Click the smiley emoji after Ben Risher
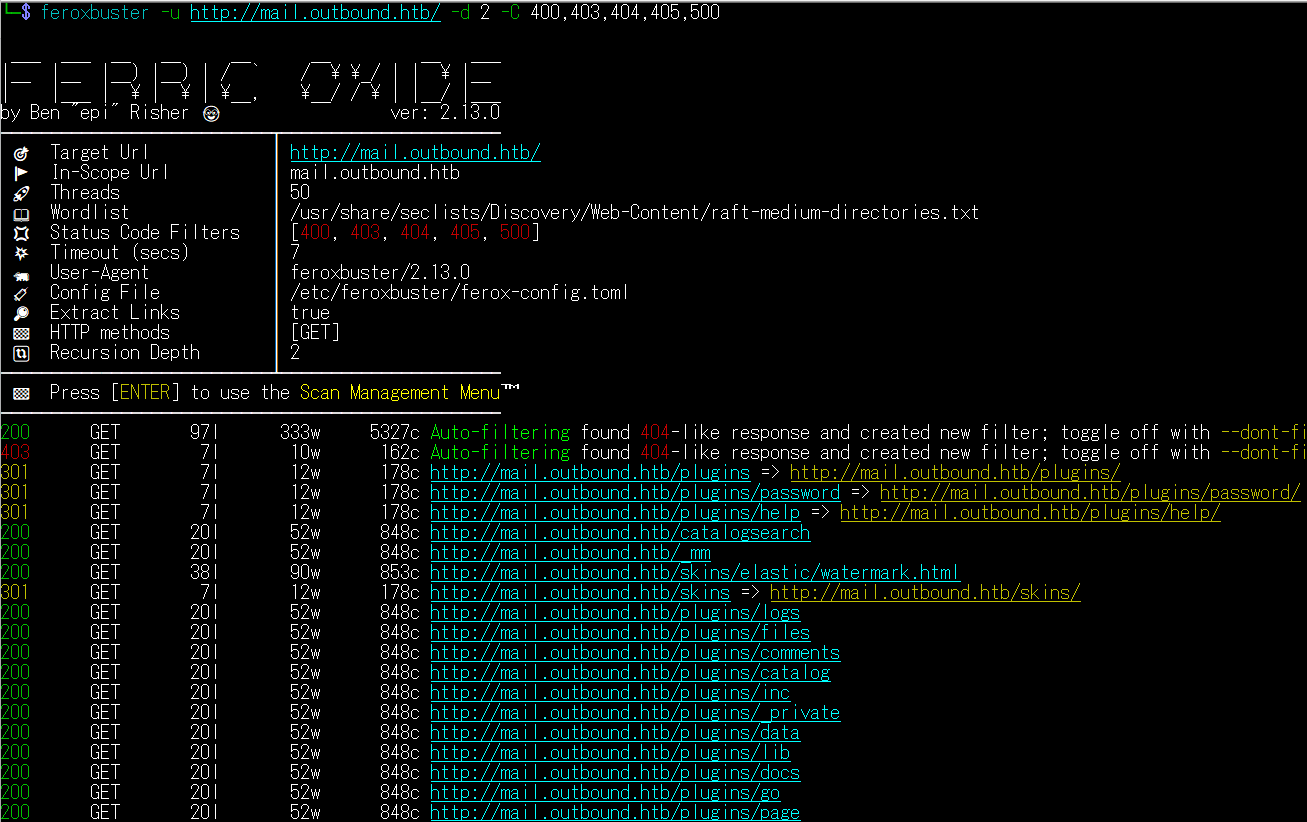This screenshot has height=822, width=1307. coord(210,113)
